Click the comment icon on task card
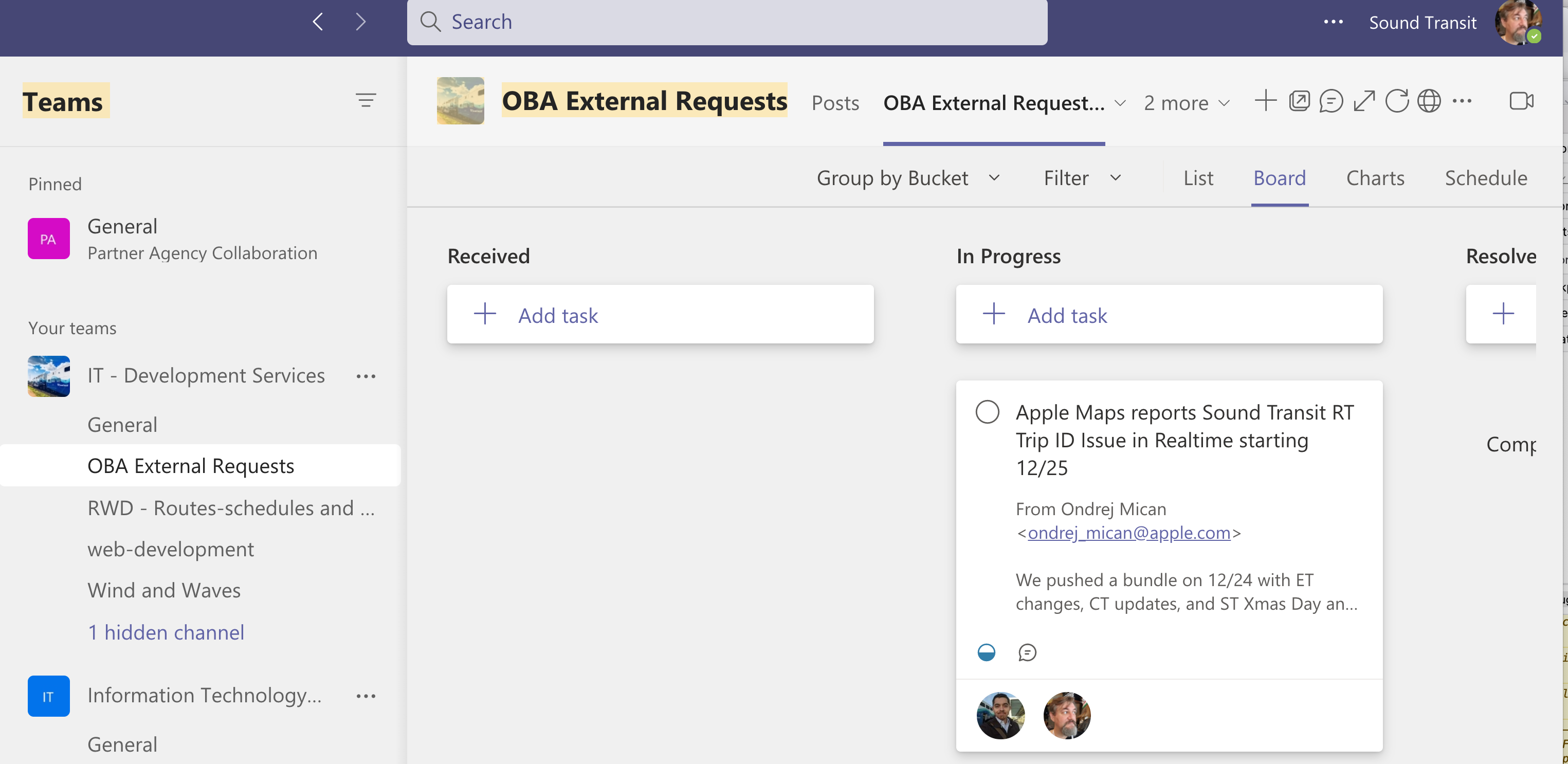 [1027, 652]
